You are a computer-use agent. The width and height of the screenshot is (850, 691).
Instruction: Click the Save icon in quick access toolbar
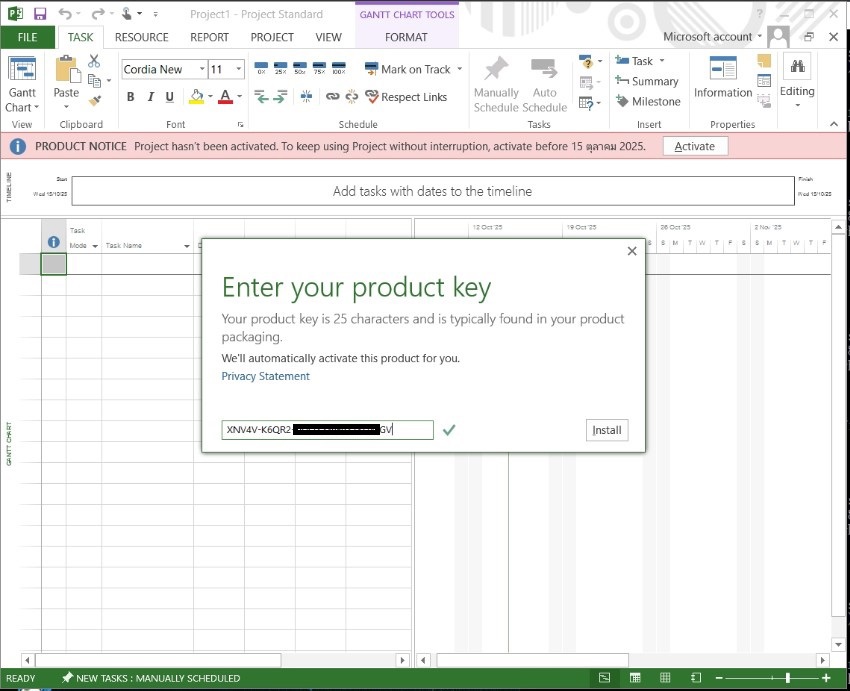[40, 14]
